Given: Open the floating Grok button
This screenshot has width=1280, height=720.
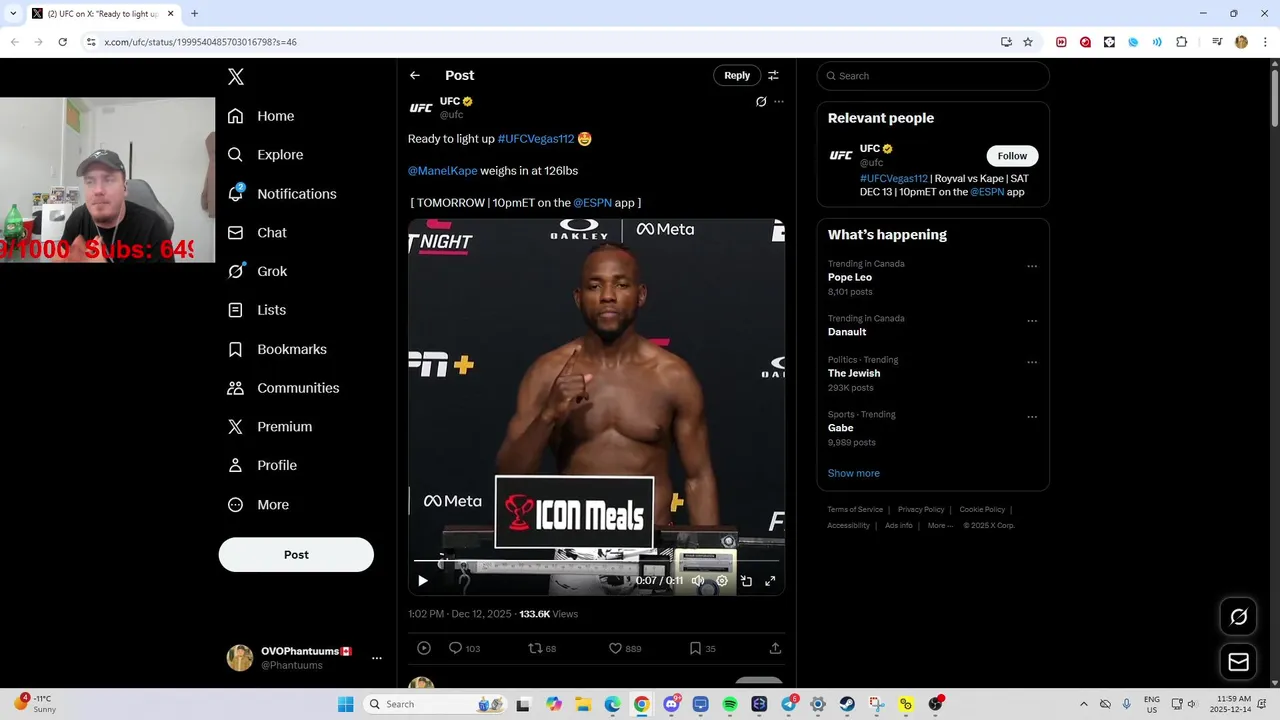Looking at the screenshot, I should pos(1239,617).
